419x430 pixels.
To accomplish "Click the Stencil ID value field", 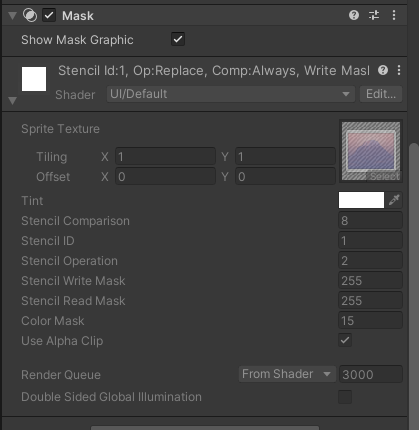I will pyautogui.click(x=370, y=241).
